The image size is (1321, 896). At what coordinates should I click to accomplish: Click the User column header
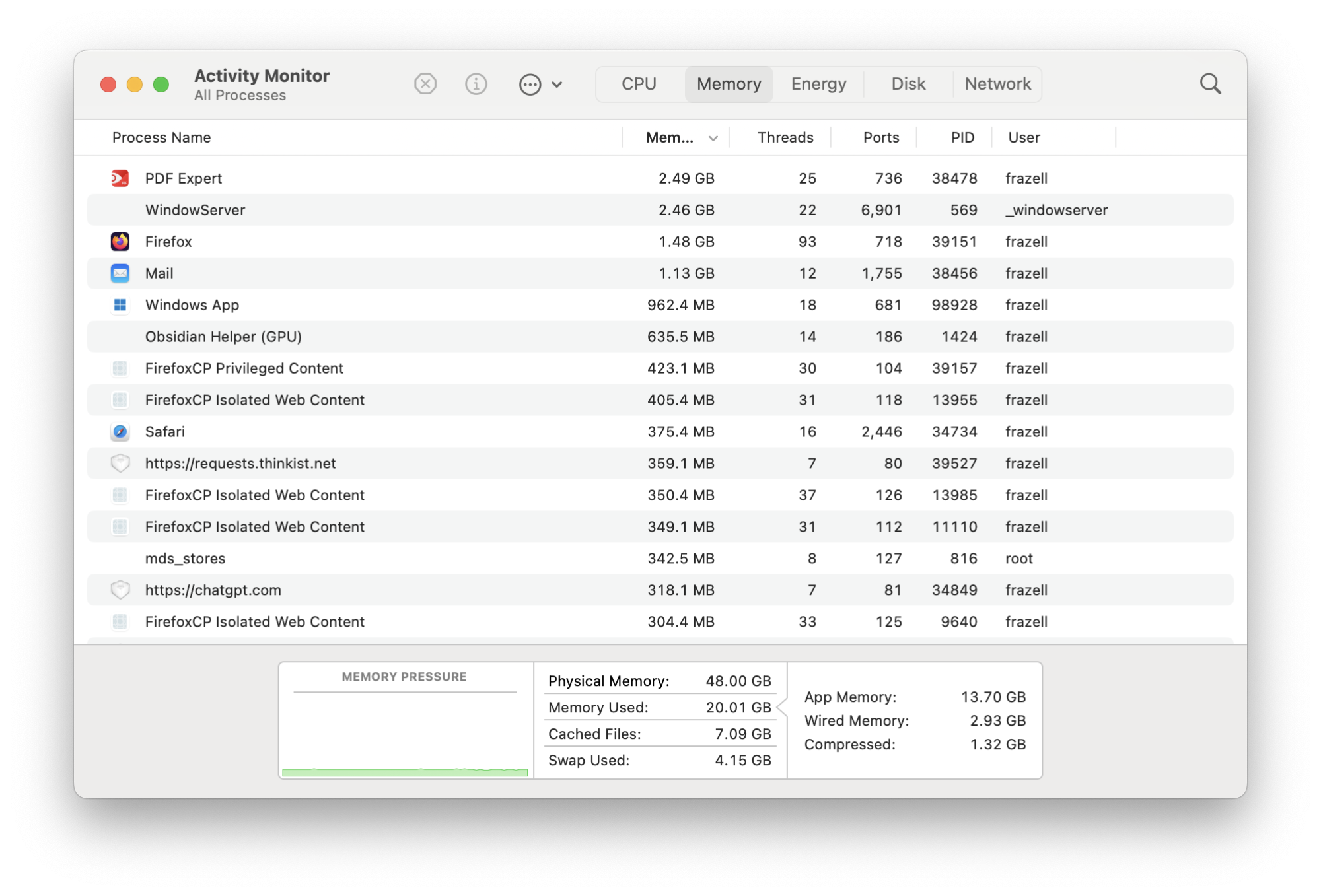click(x=1024, y=137)
